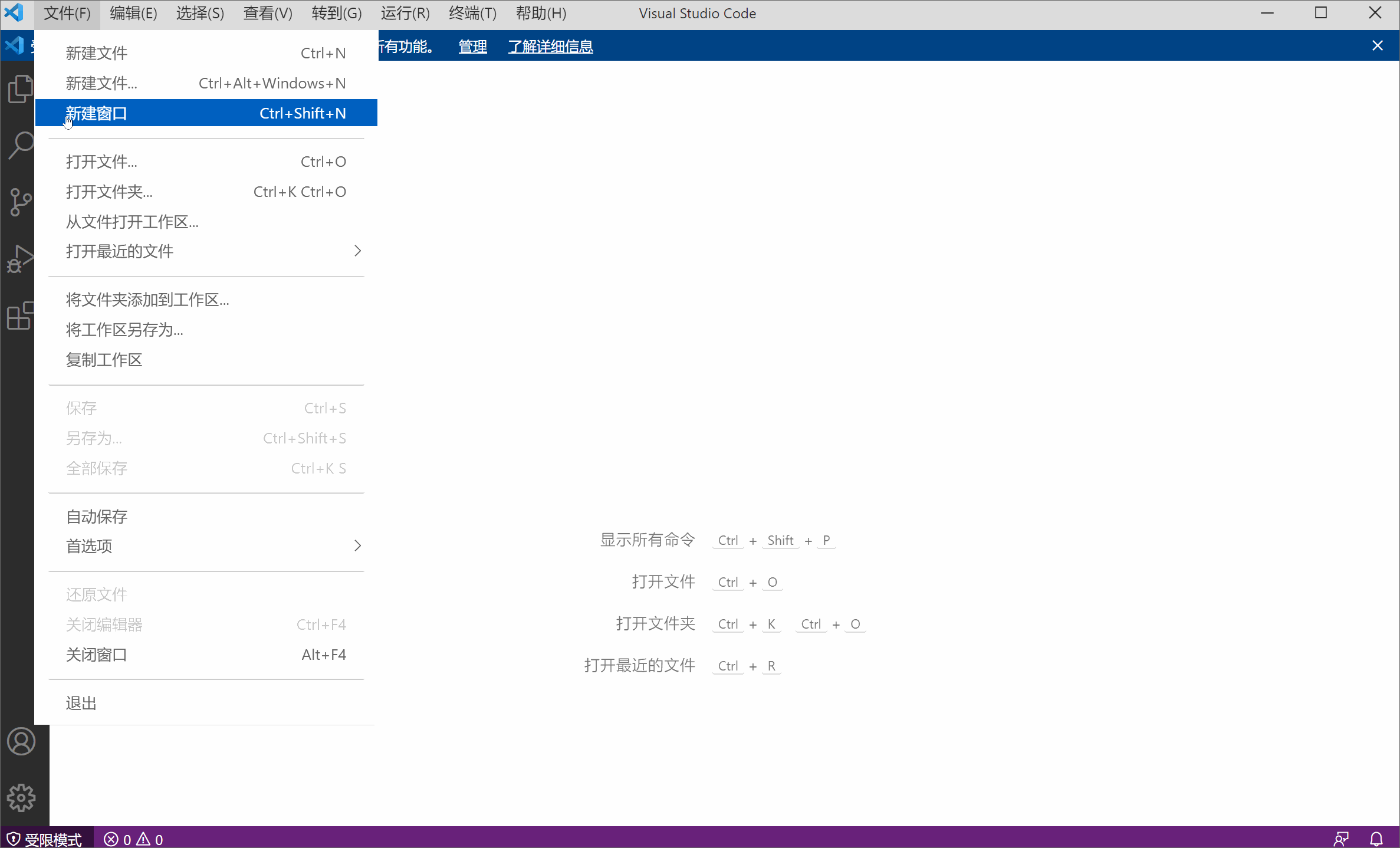1400x848 pixels.
Task: Select 文件(F) menu
Action: point(67,13)
